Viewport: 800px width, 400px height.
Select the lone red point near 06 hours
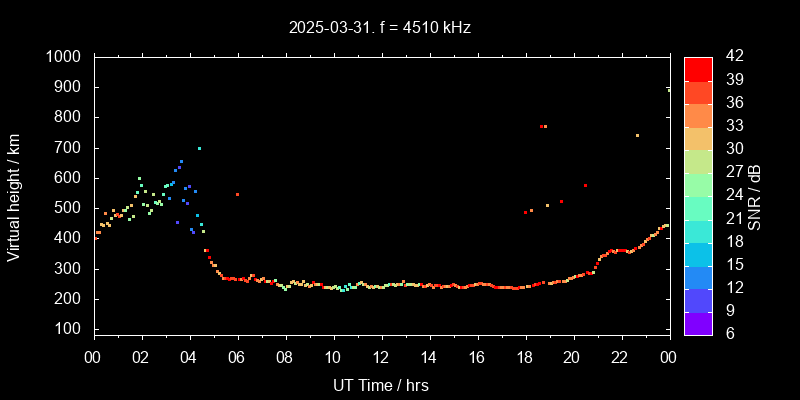[237, 194]
